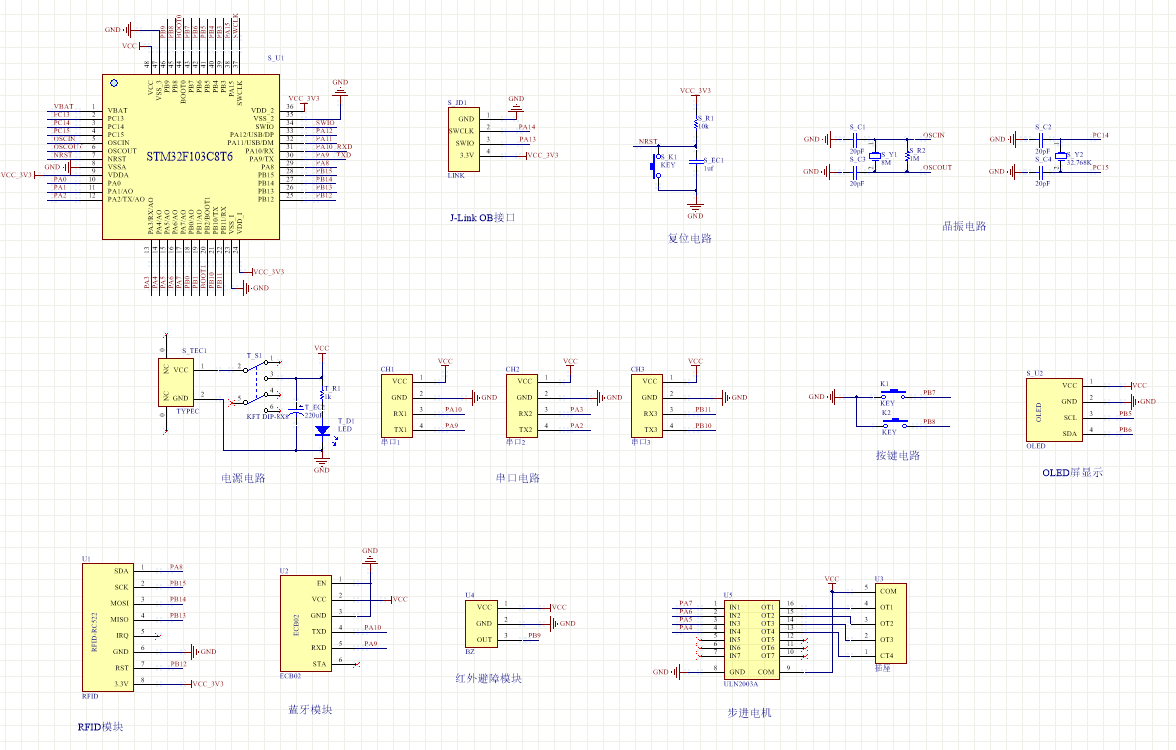Click the GND symbol below reset circuit
The width and height of the screenshot is (1176, 750).
(x=695, y=210)
